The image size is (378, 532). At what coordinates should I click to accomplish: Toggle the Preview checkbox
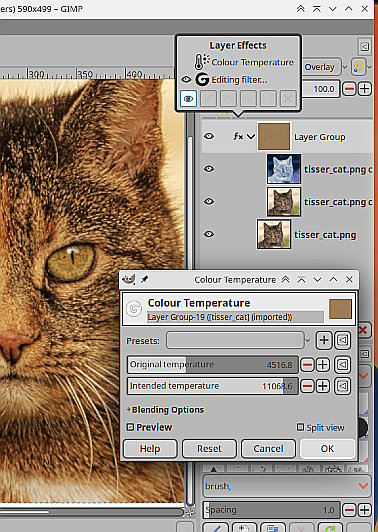coord(130,427)
